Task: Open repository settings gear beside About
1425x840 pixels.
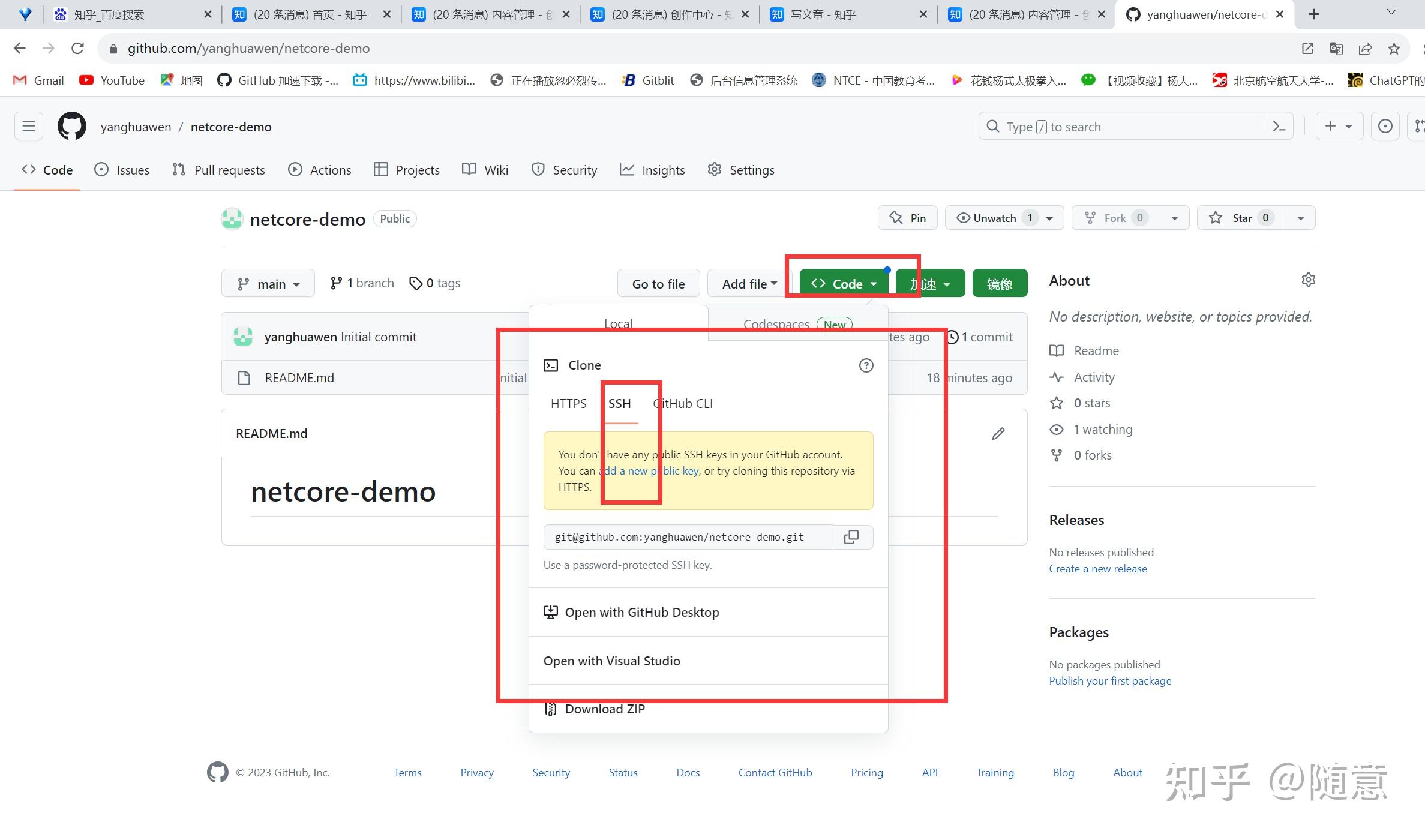Action: click(x=1309, y=280)
